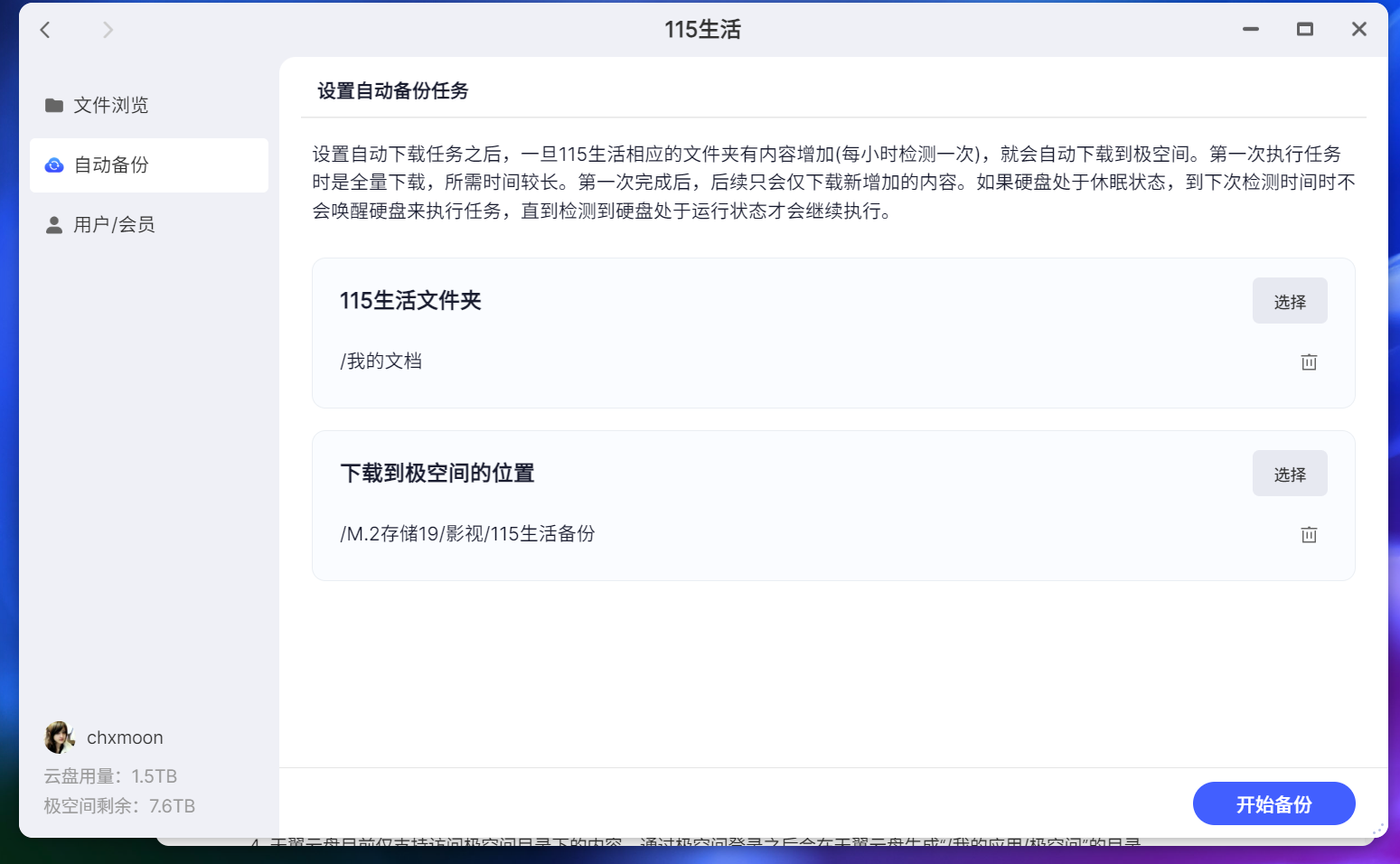Click the chxmoon username
Viewport: 1400px width, 864px height.
coord(125,737)
